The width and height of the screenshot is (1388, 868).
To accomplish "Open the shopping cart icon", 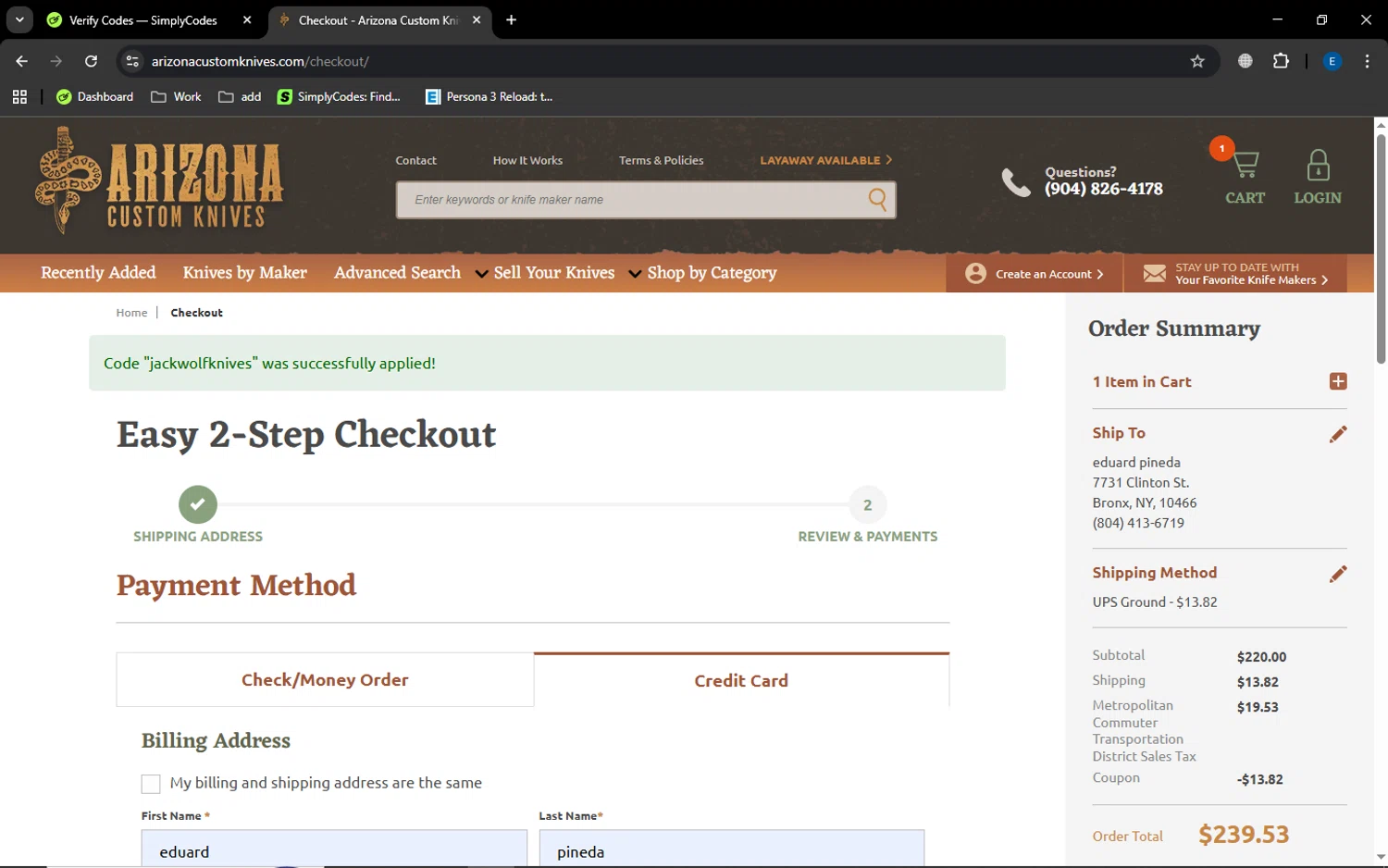I will [1245, 165].
